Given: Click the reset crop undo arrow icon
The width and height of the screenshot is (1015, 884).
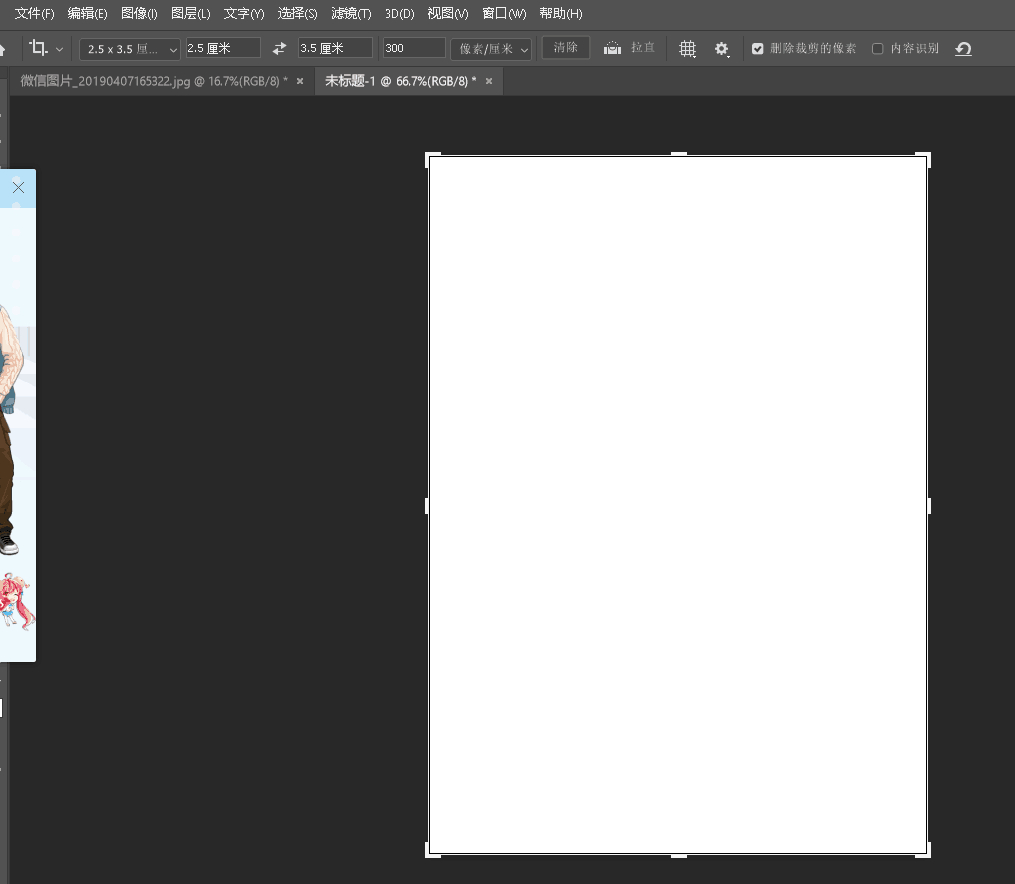Looking at the screenshot, I should click(963, 49).
